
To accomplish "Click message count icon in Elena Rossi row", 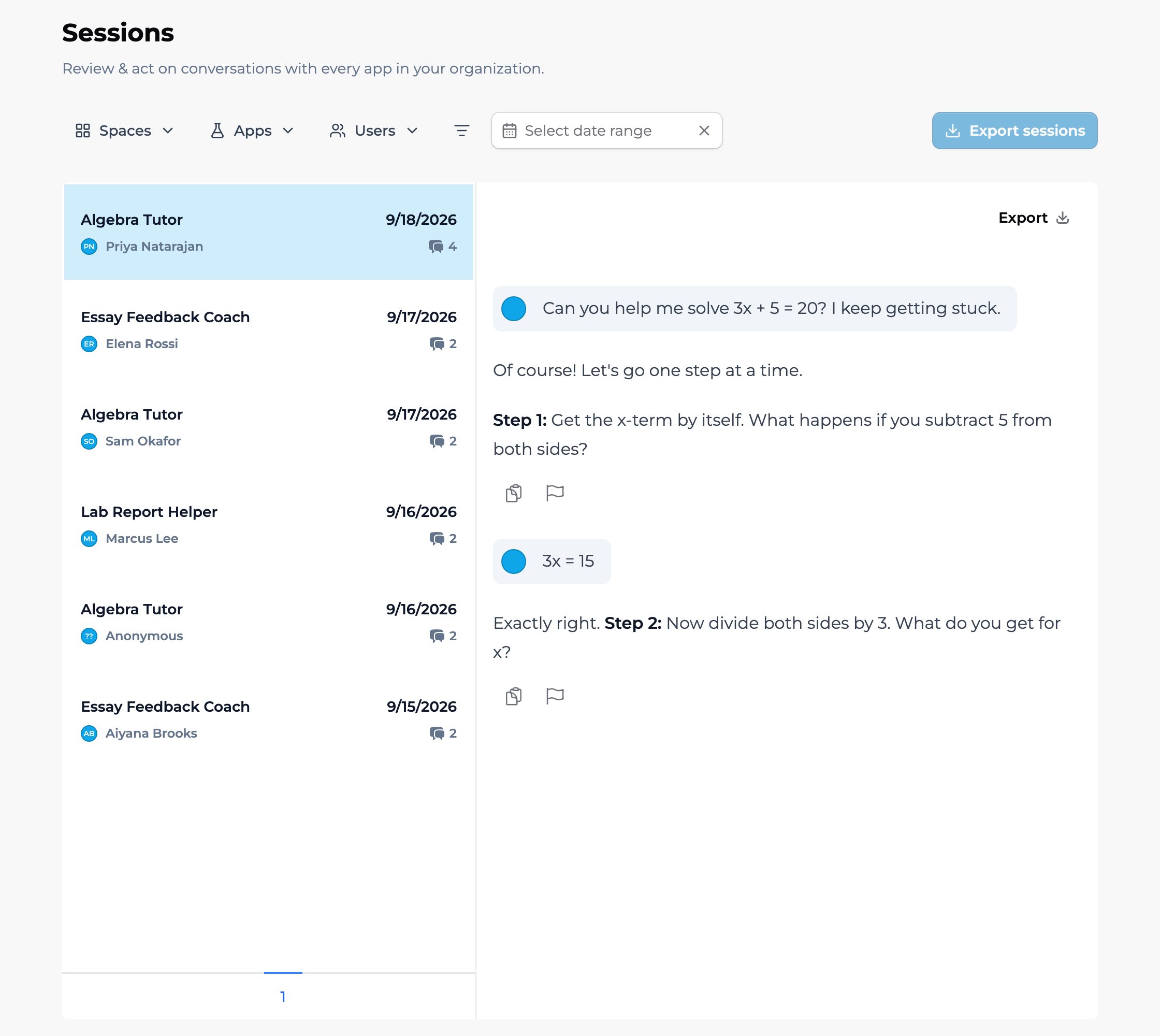I will tap(437, 344).
